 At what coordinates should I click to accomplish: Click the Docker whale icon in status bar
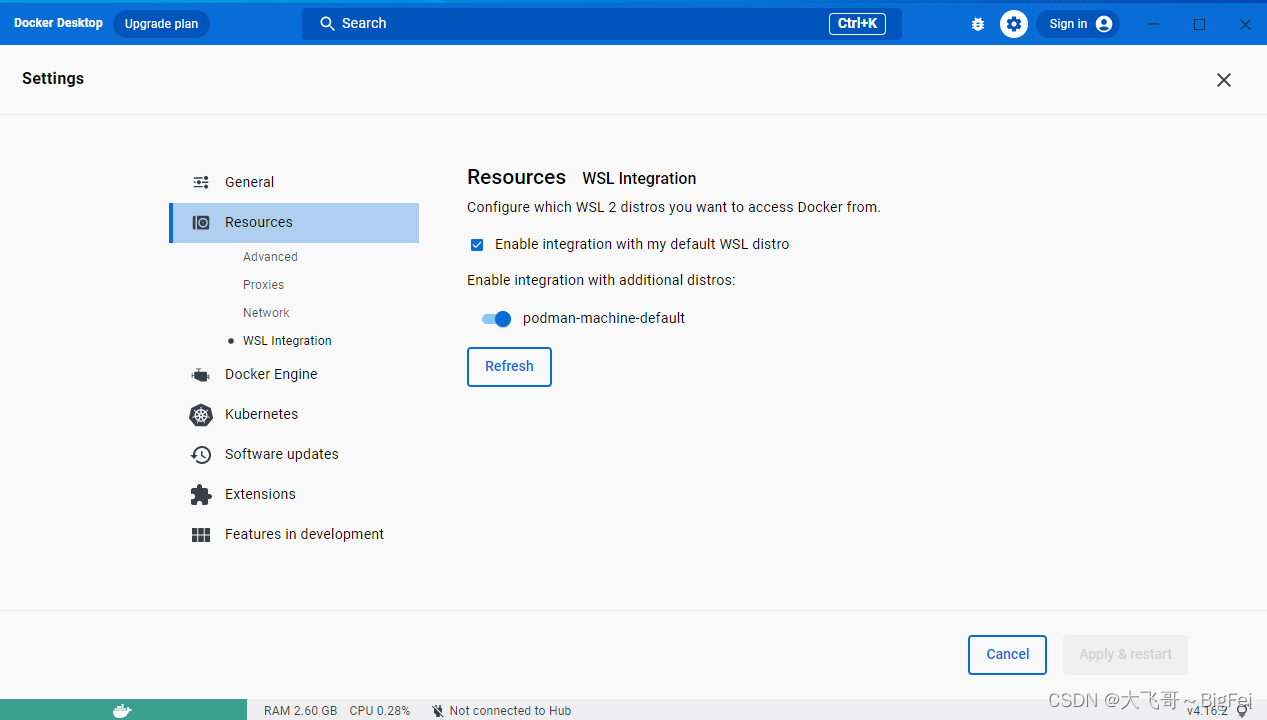click(x=122, y=709)
